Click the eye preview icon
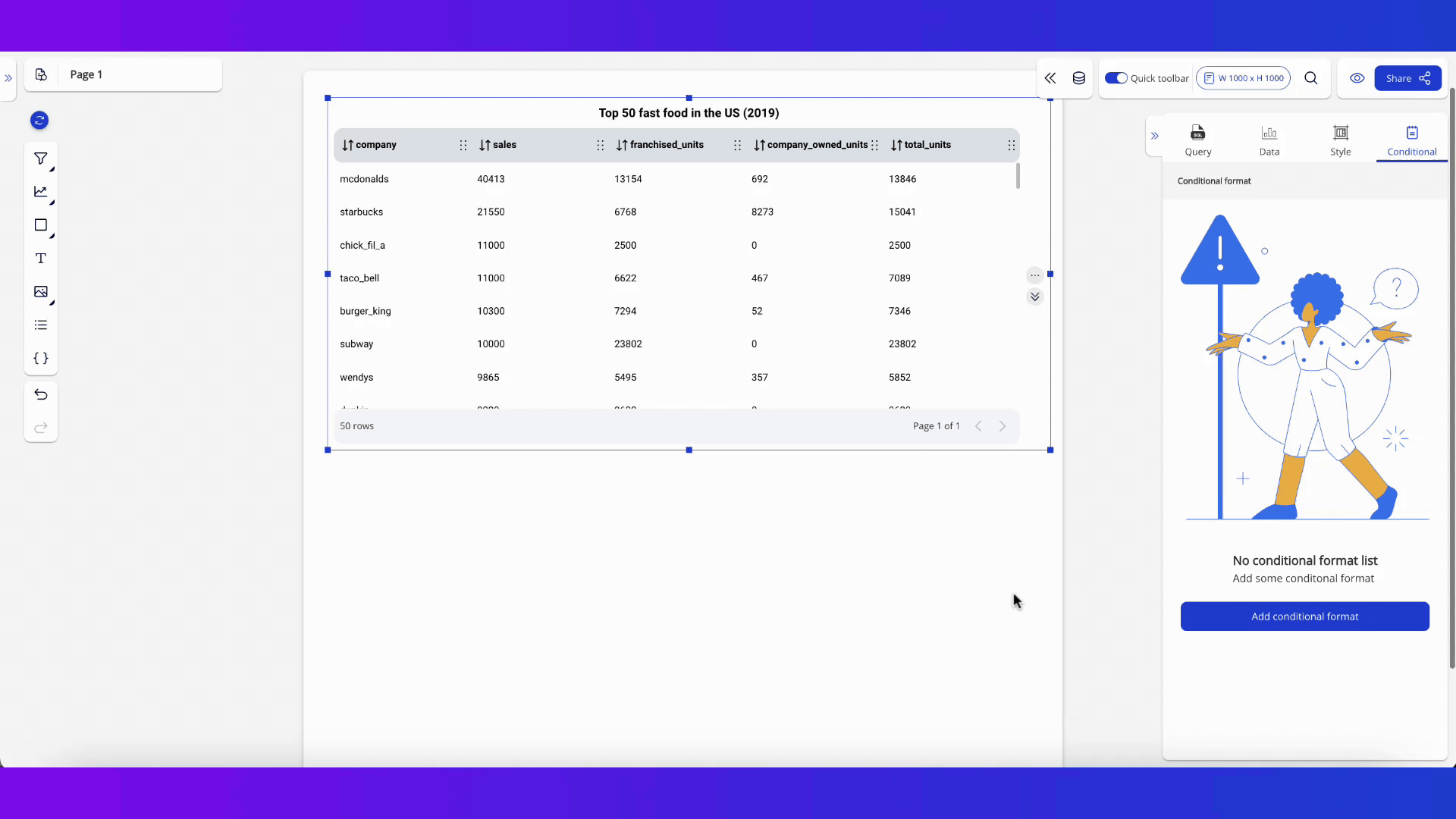 pos(1357,78)
